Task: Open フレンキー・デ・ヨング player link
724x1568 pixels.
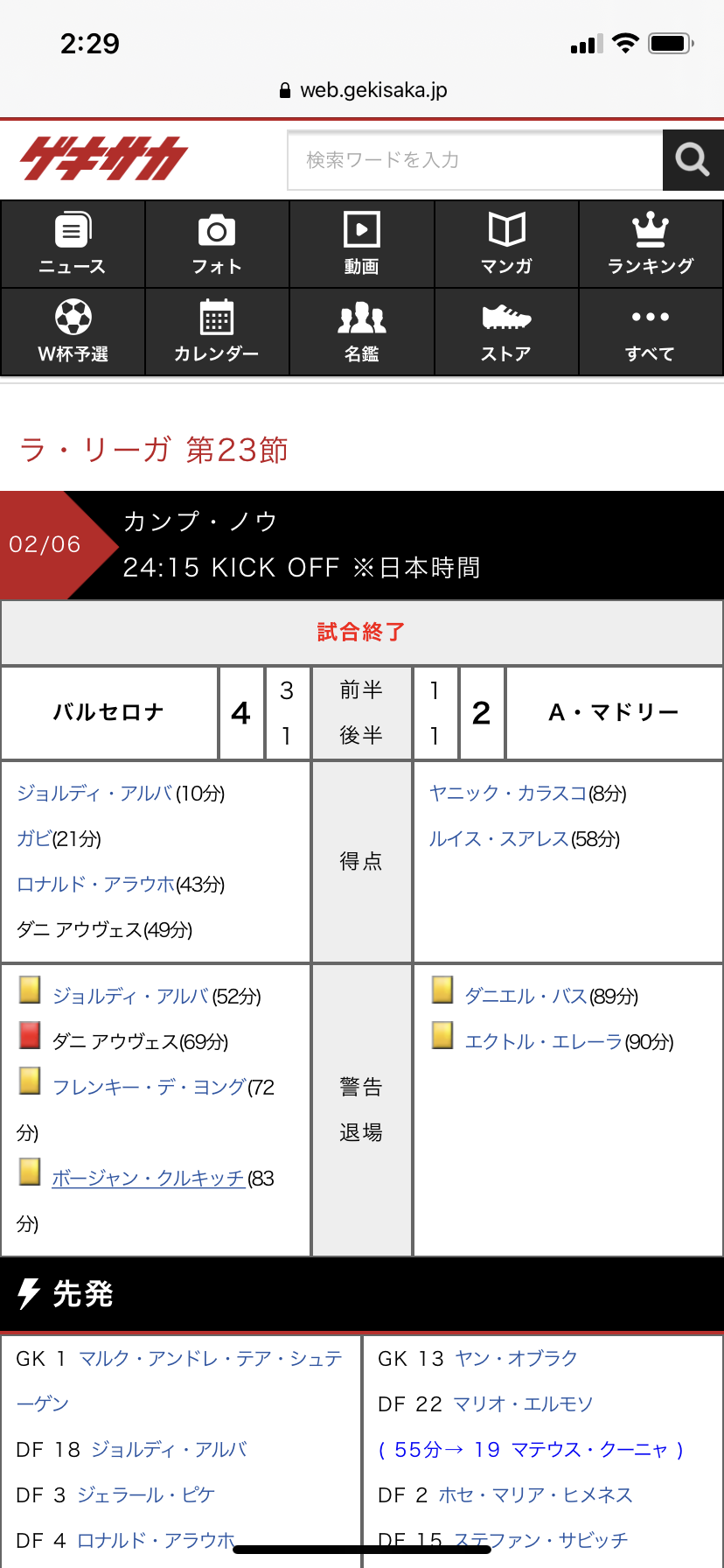Action: coord(149,1088)
